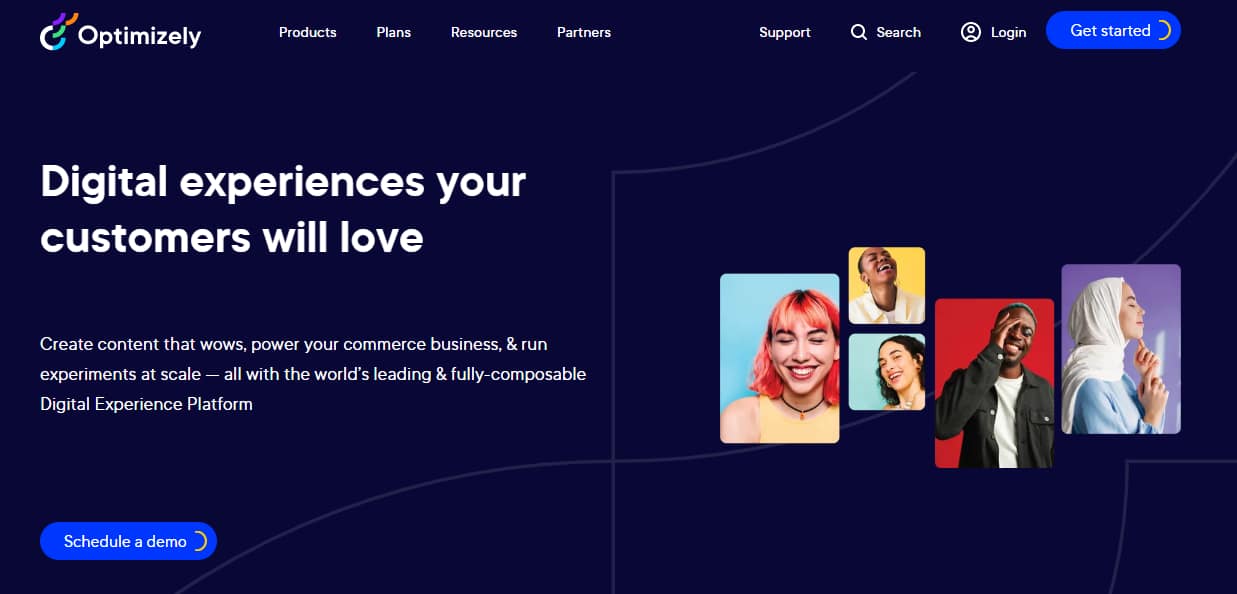
Task: Select the small teal-background smiling photo
Action: point(886,372)
